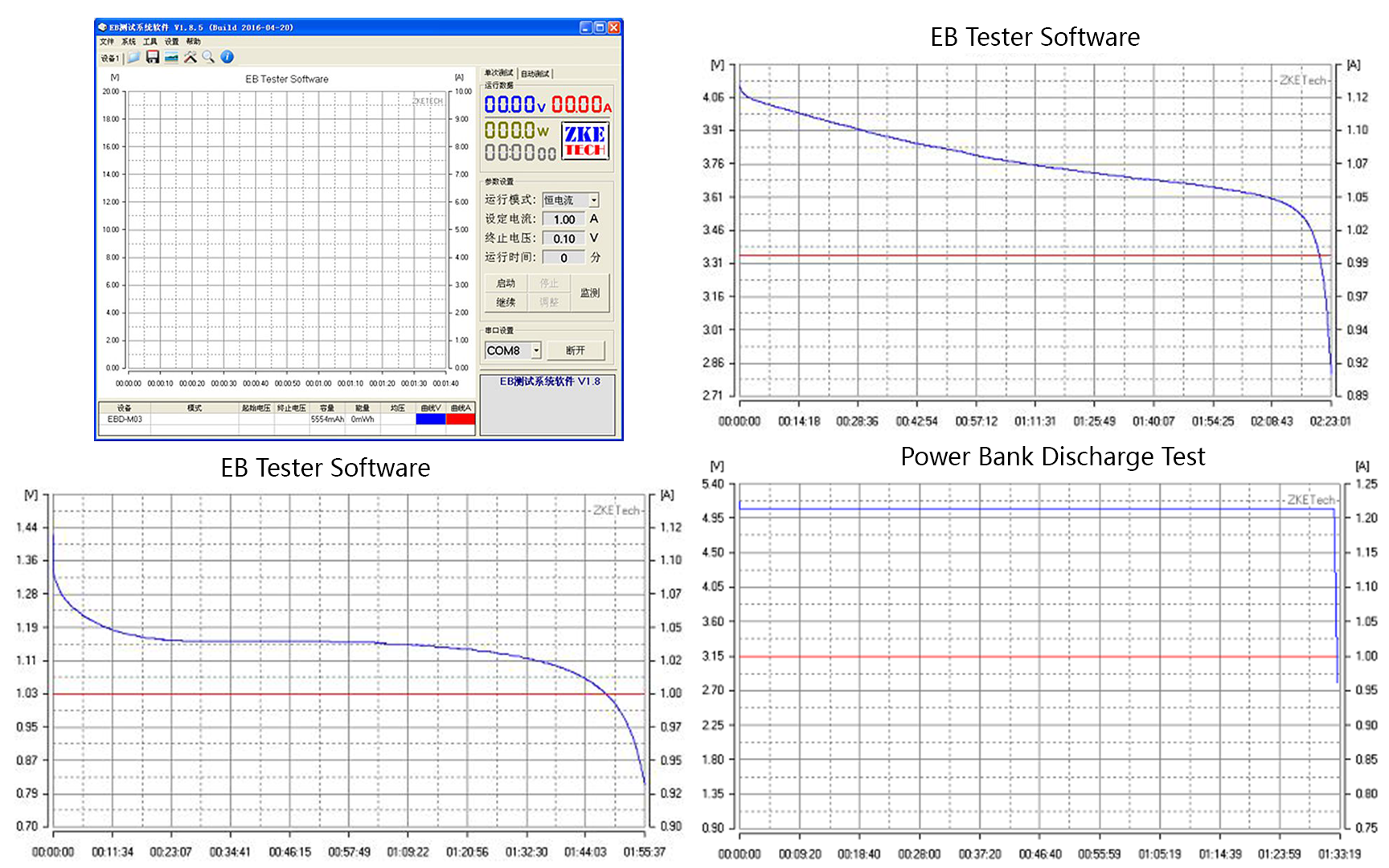Open the tools wrench-and-hammer icon
This screenshot has height=868, width=1389.
191,57
